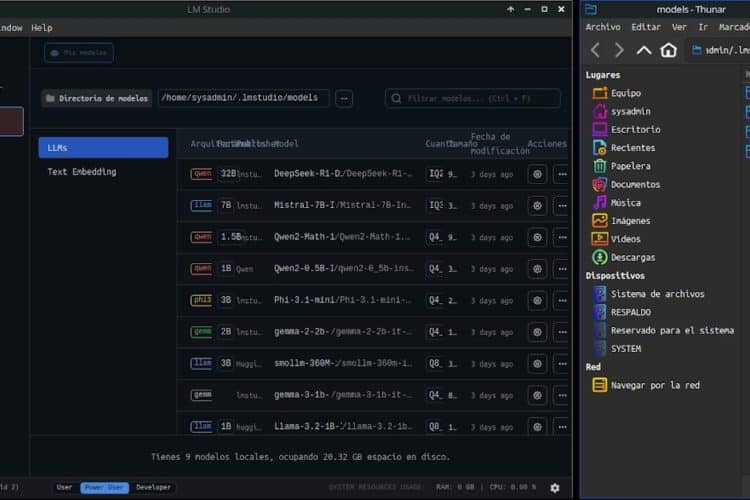Open the Help menu in LM Studio
This screenshot has height=500, width=750.
coord(41,28)
